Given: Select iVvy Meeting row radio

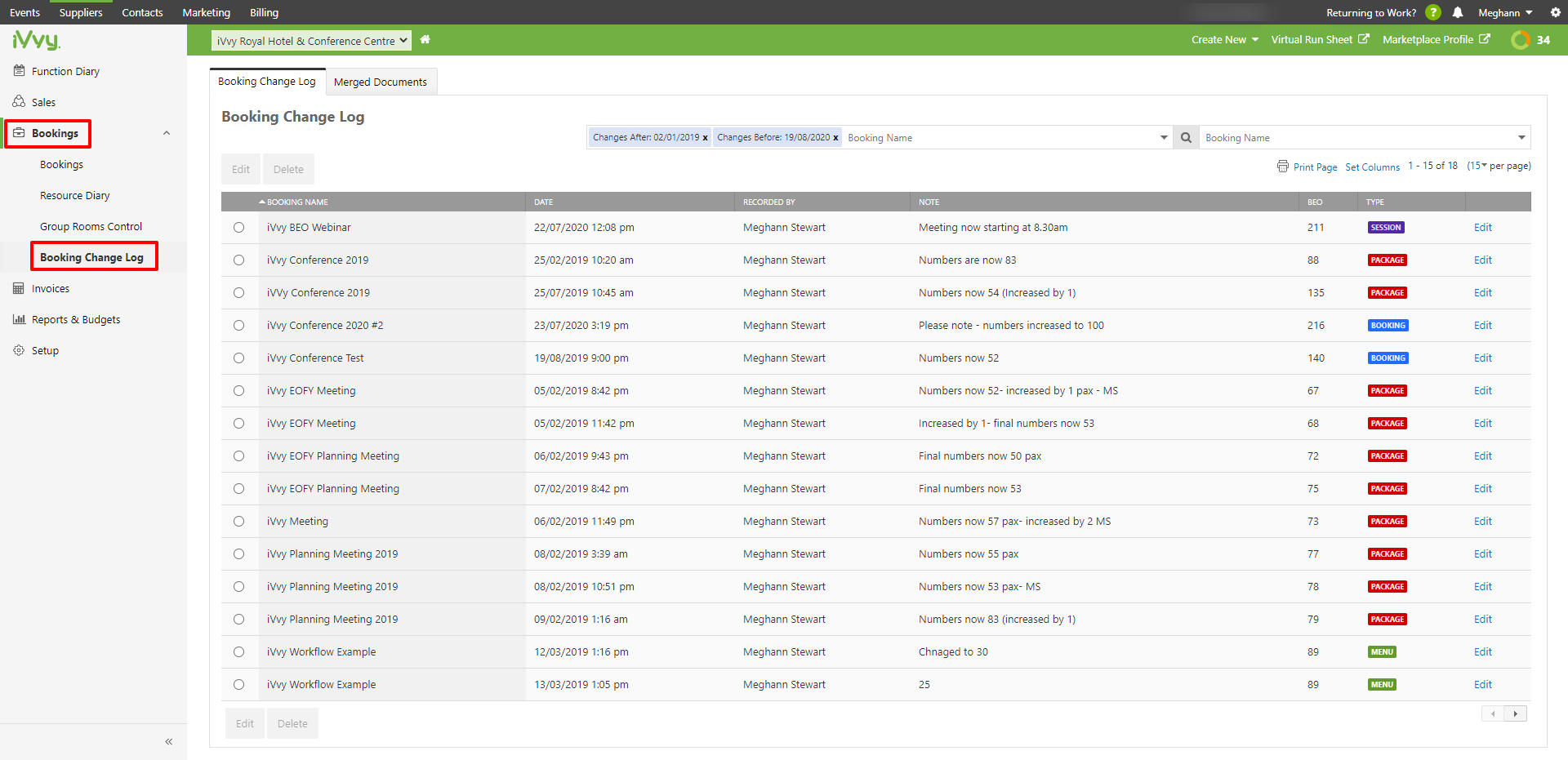Looking at the screenshot, I should (x=238, y=522).
